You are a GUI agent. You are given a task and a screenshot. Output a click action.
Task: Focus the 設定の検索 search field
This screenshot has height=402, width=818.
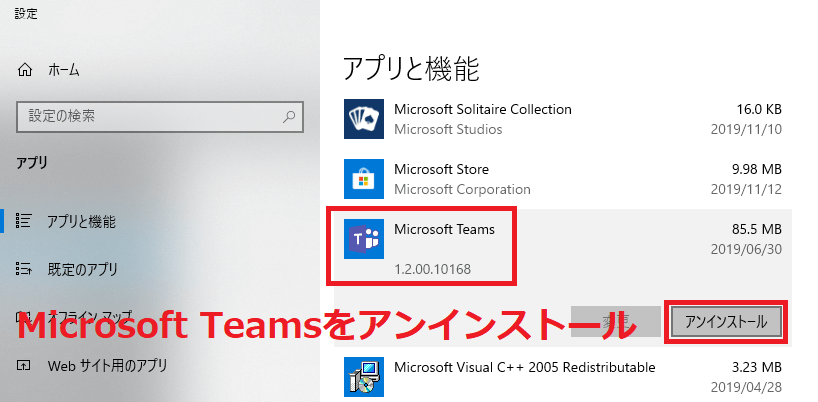click(160, 116)
